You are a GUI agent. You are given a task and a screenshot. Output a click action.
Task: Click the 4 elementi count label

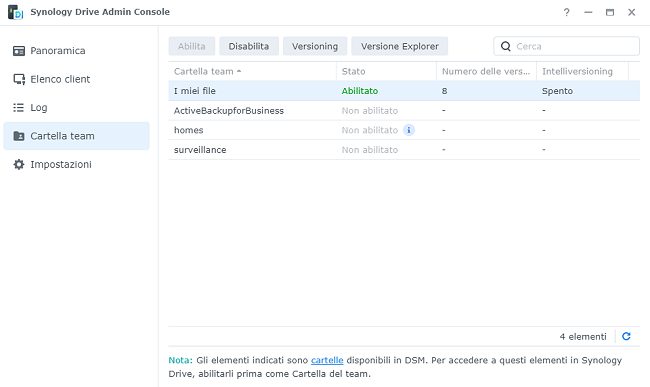click(583, 336)
